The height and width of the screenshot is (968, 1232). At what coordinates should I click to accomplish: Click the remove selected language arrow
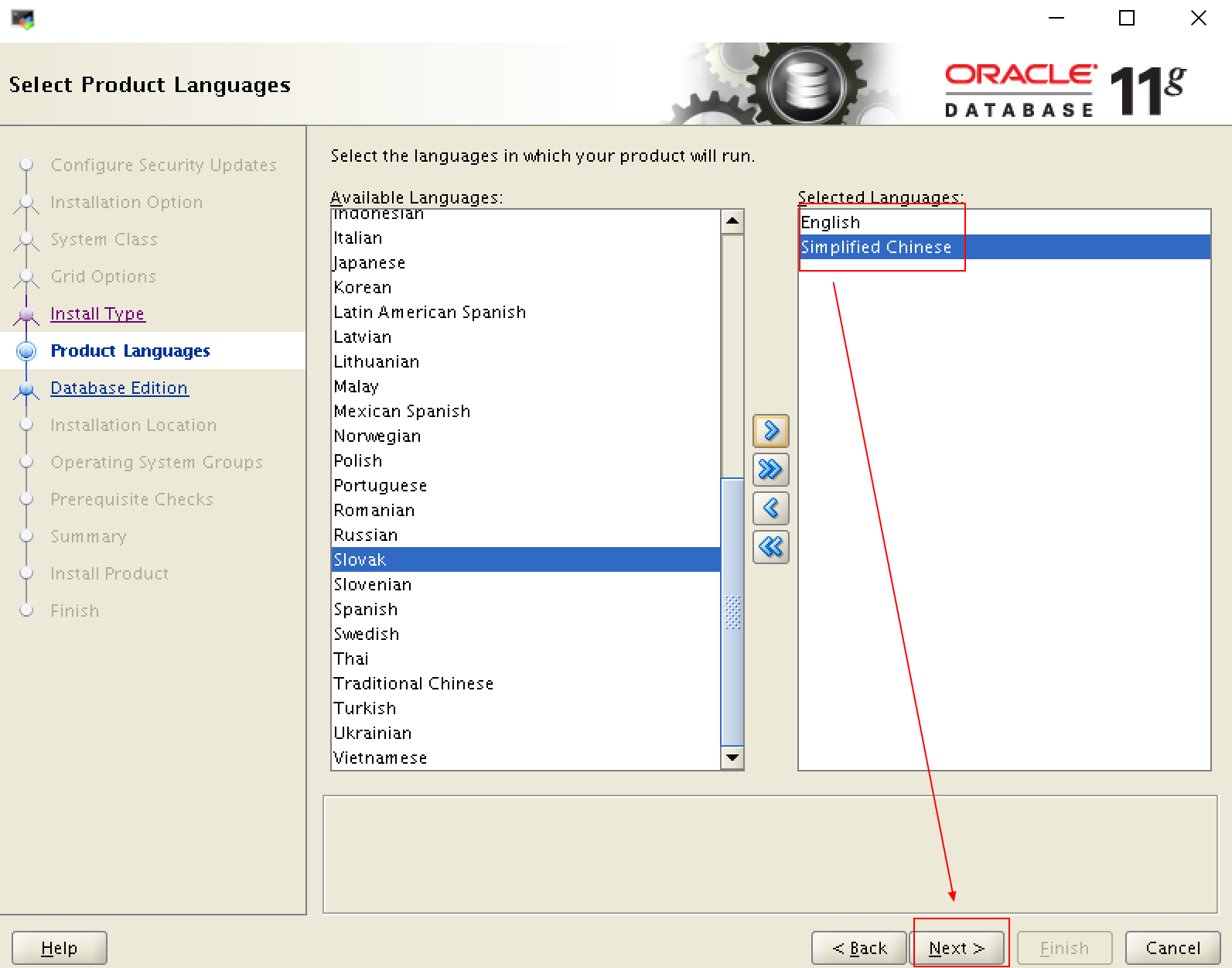pyautogui.click(x=770, y=508)
